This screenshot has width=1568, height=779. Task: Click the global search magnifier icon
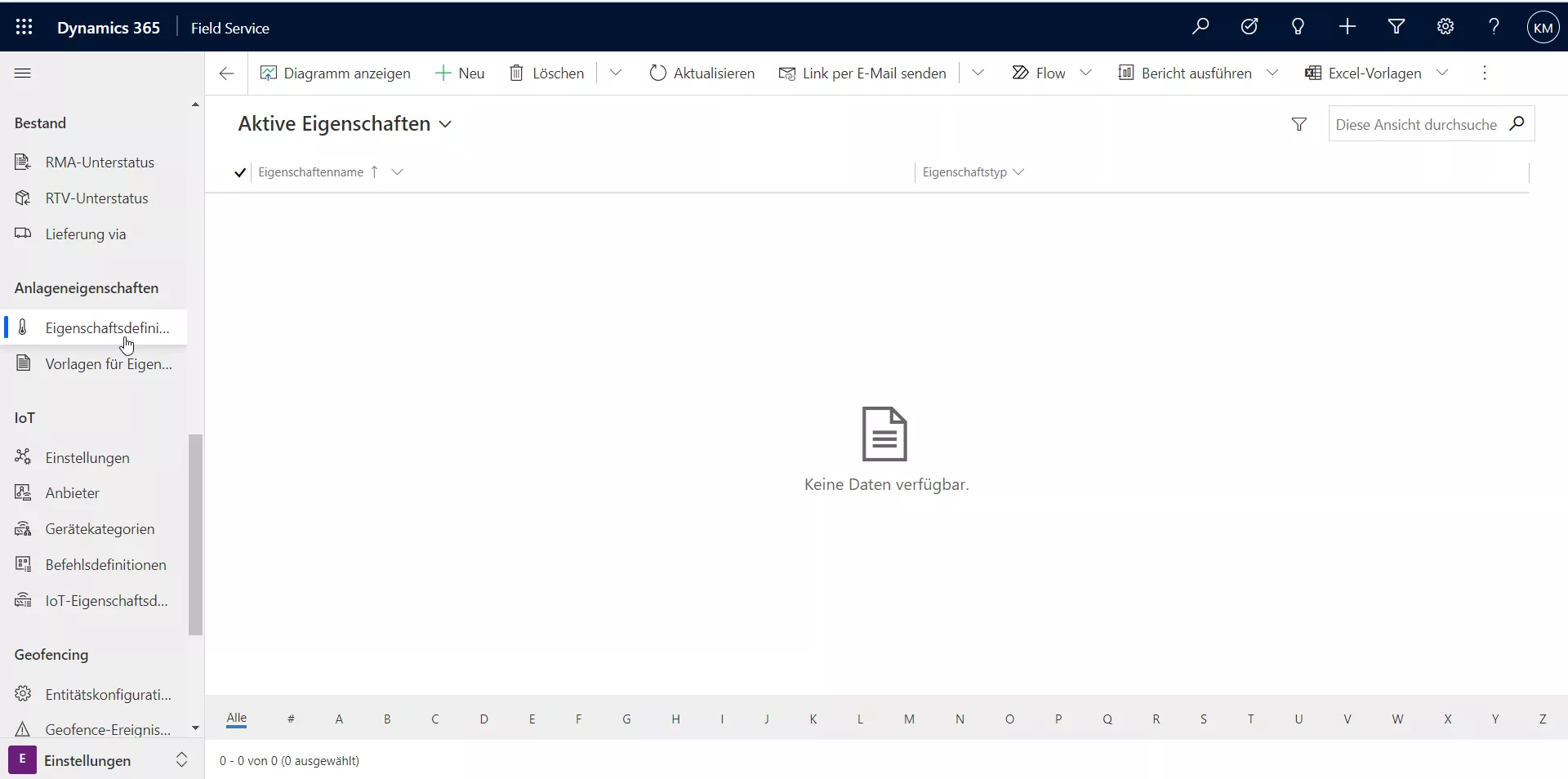coord(1200,27)
